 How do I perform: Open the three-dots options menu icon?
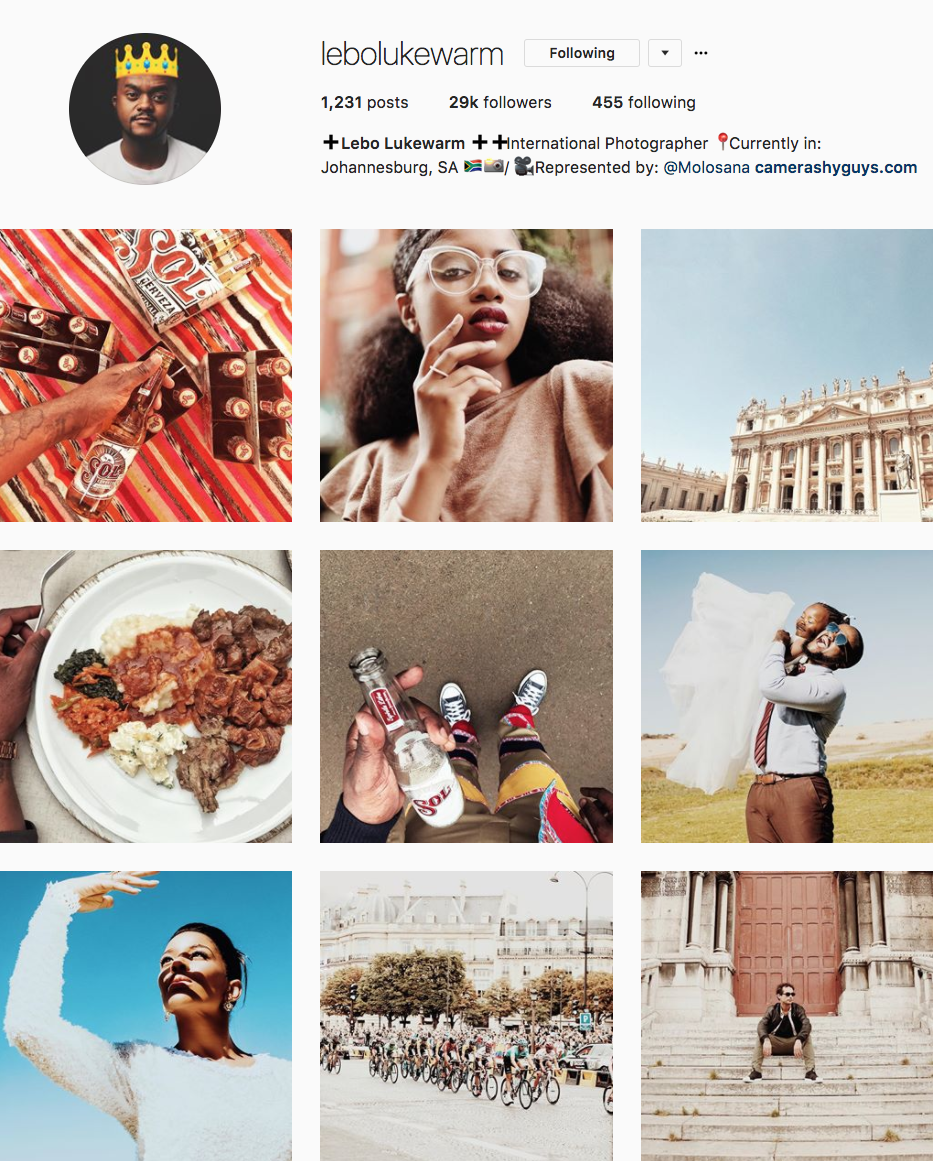pyautogui.click(x=700, y=53)
